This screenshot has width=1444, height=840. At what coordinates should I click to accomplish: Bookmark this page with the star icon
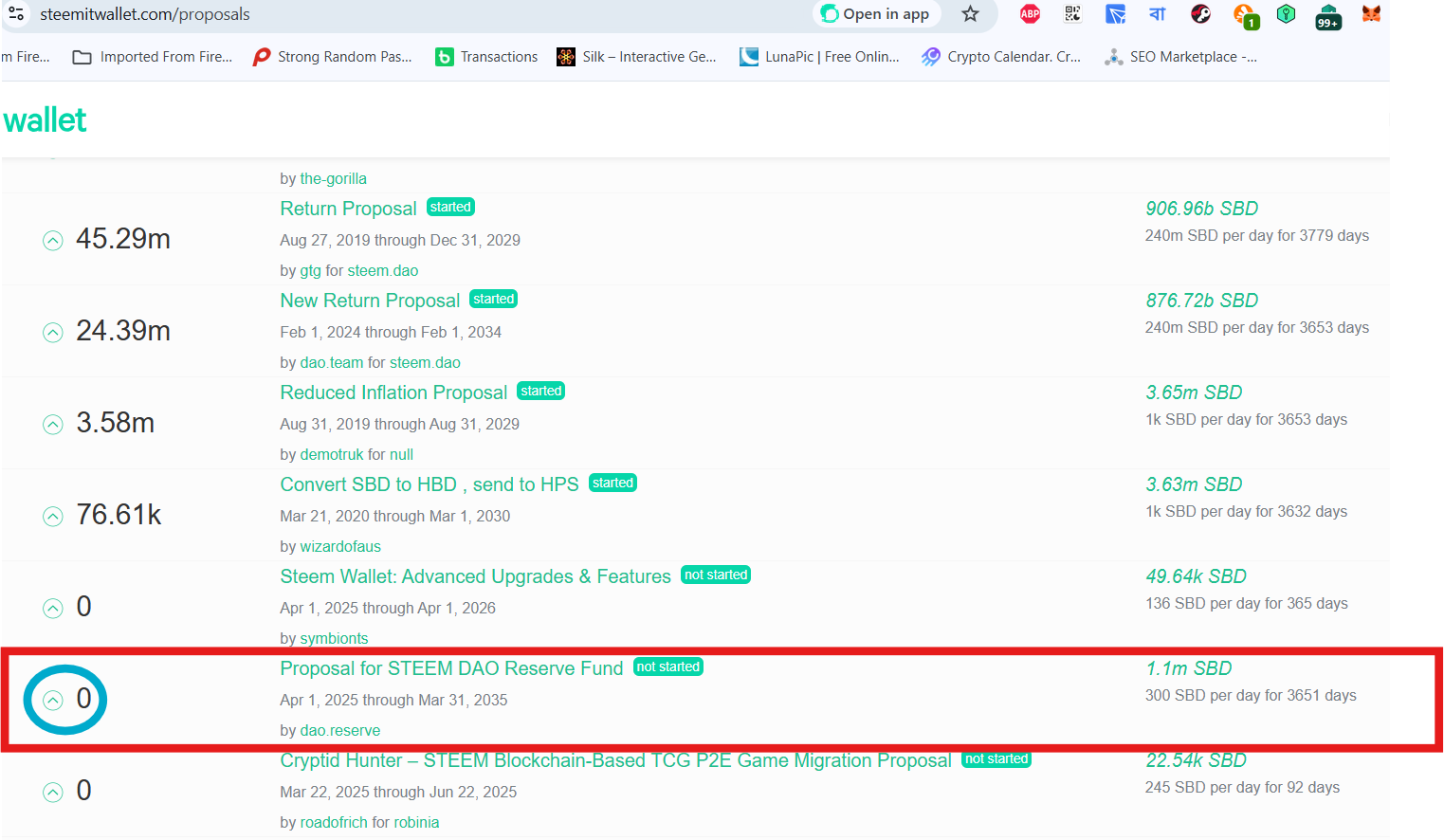click(970, 14)
